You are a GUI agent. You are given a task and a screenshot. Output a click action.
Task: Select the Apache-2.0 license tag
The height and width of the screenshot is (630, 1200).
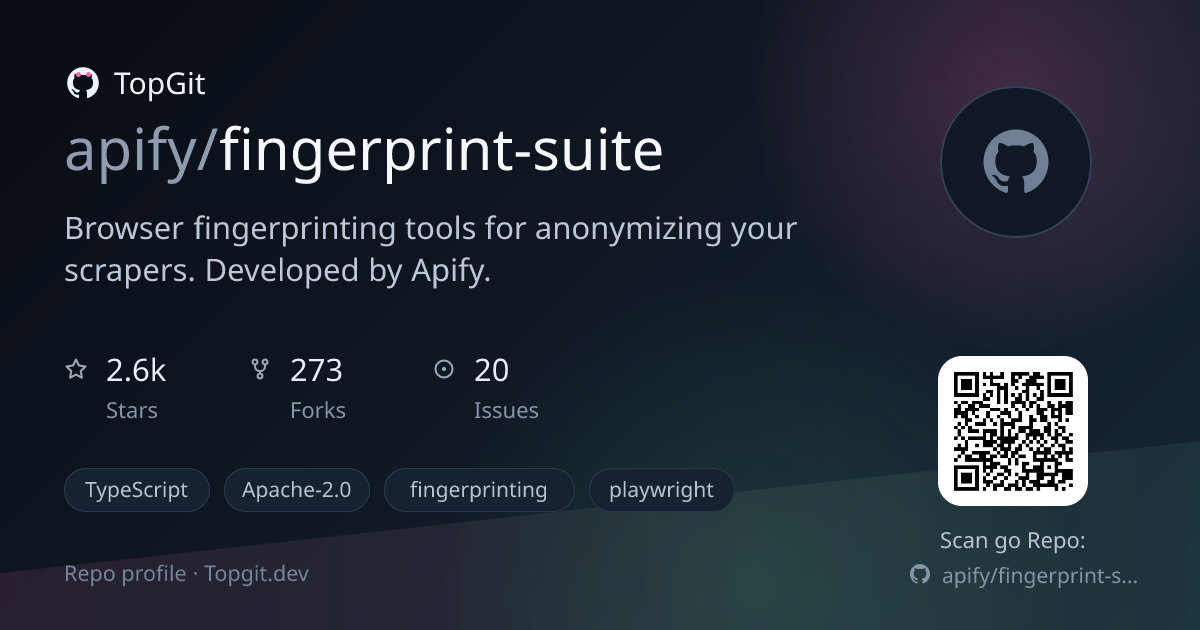[297, 490]
